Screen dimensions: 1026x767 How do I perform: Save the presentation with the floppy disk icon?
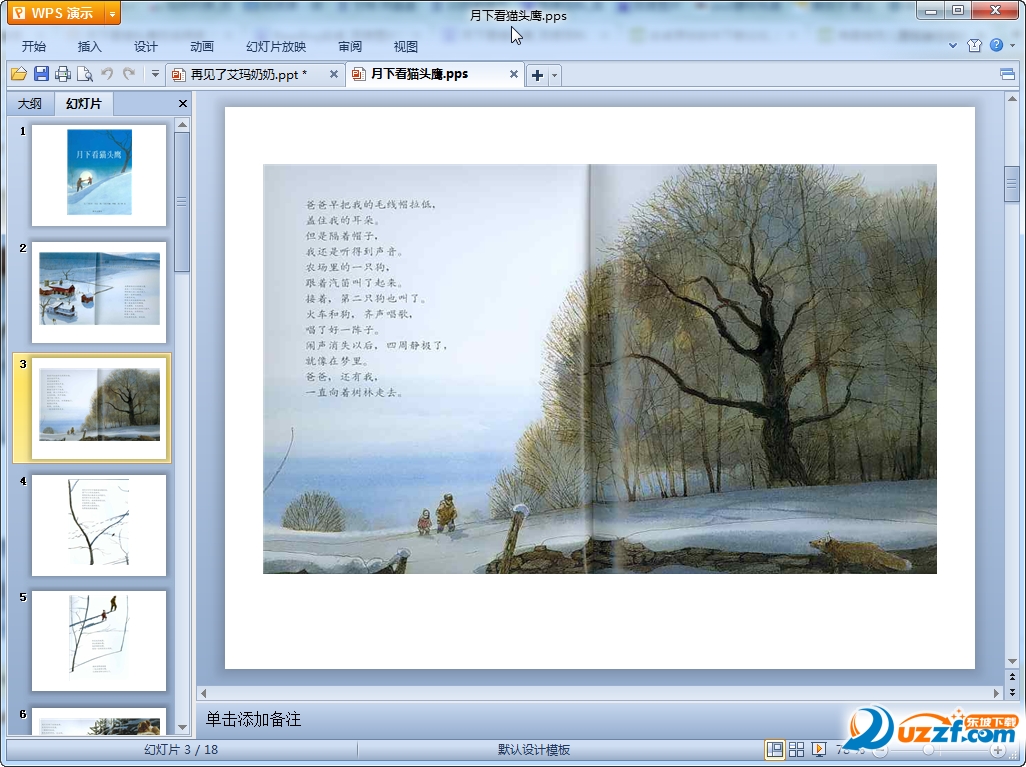[41, 74]
